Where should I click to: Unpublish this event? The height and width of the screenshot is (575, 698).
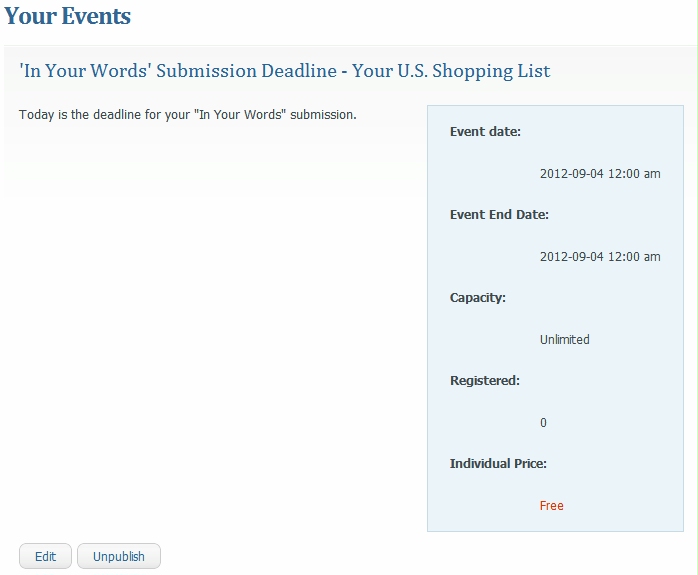click(119, 556)
